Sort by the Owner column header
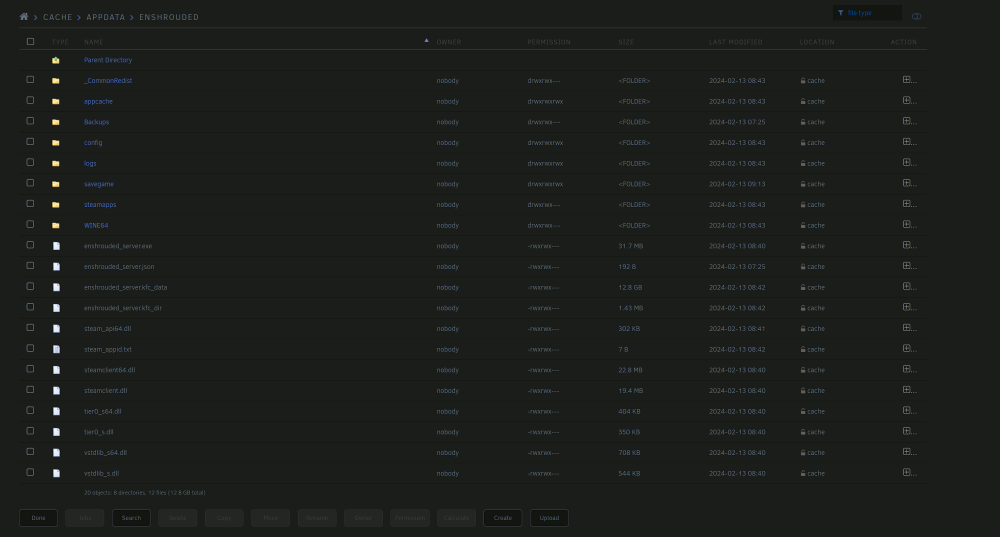This screenshot has width=1000, height=537. pos(448,42)
